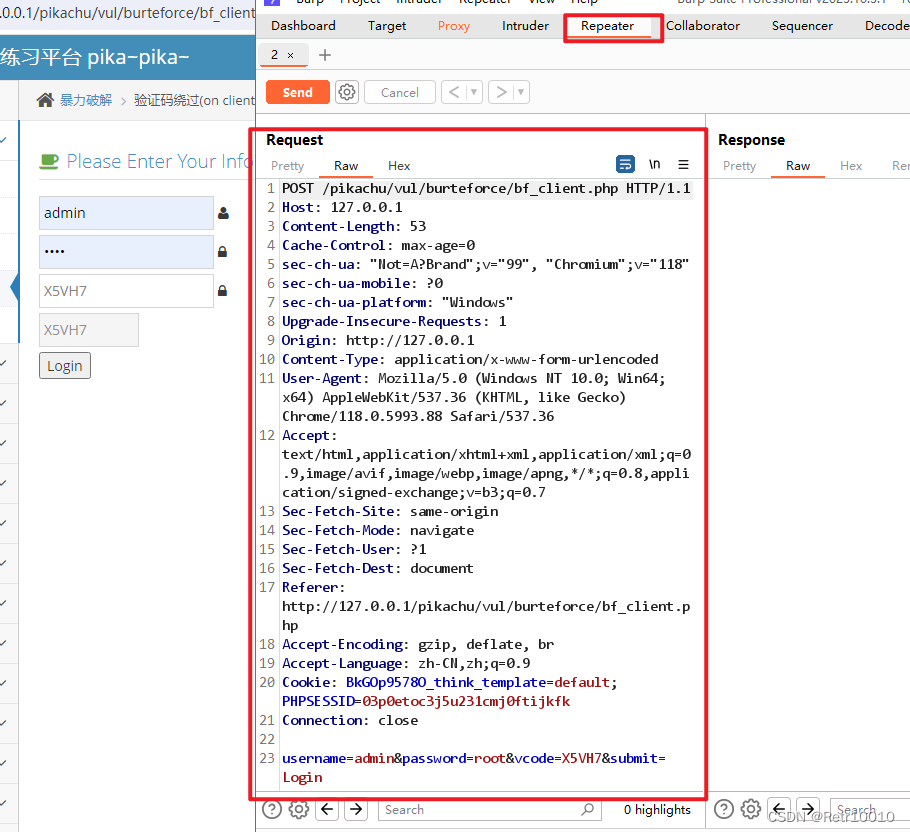This screenshot has width=910, height=832.
Task: Click Sec-Fetch-Mode: navigate header
Action: (x=378, y=530)
